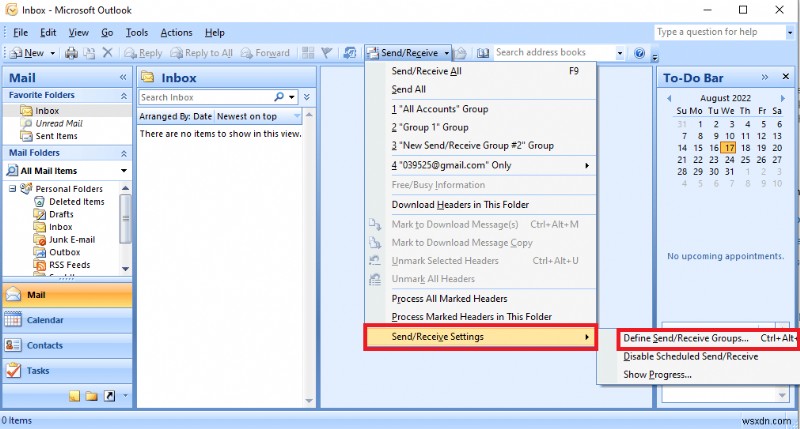Screen dimensions: 800x429
Task: Open the Help menu
Action: pos(215,33)
